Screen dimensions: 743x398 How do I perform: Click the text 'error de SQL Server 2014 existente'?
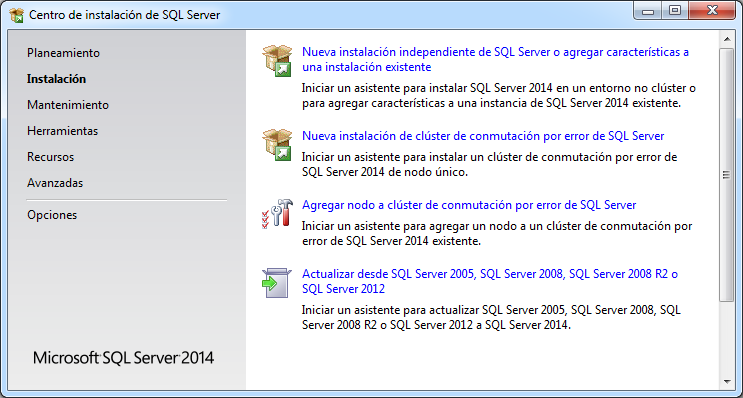tap(391, 242)
